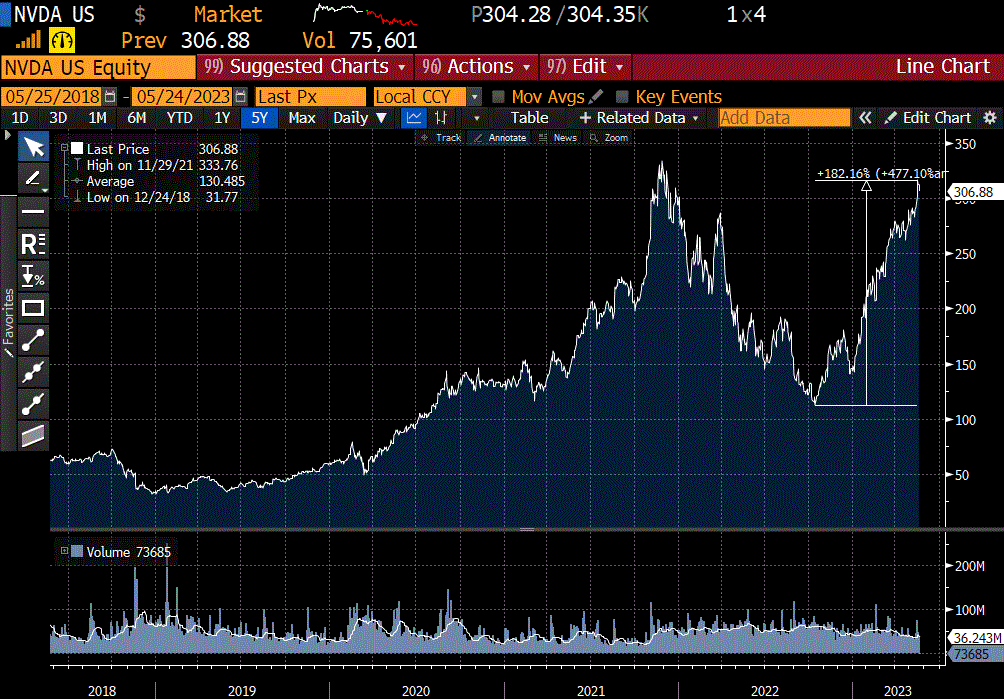Image resolution: width=1004 pixels, height=699 pixels.
Task: Click the 306.88 last price axis label
Action: click(977, 192)
